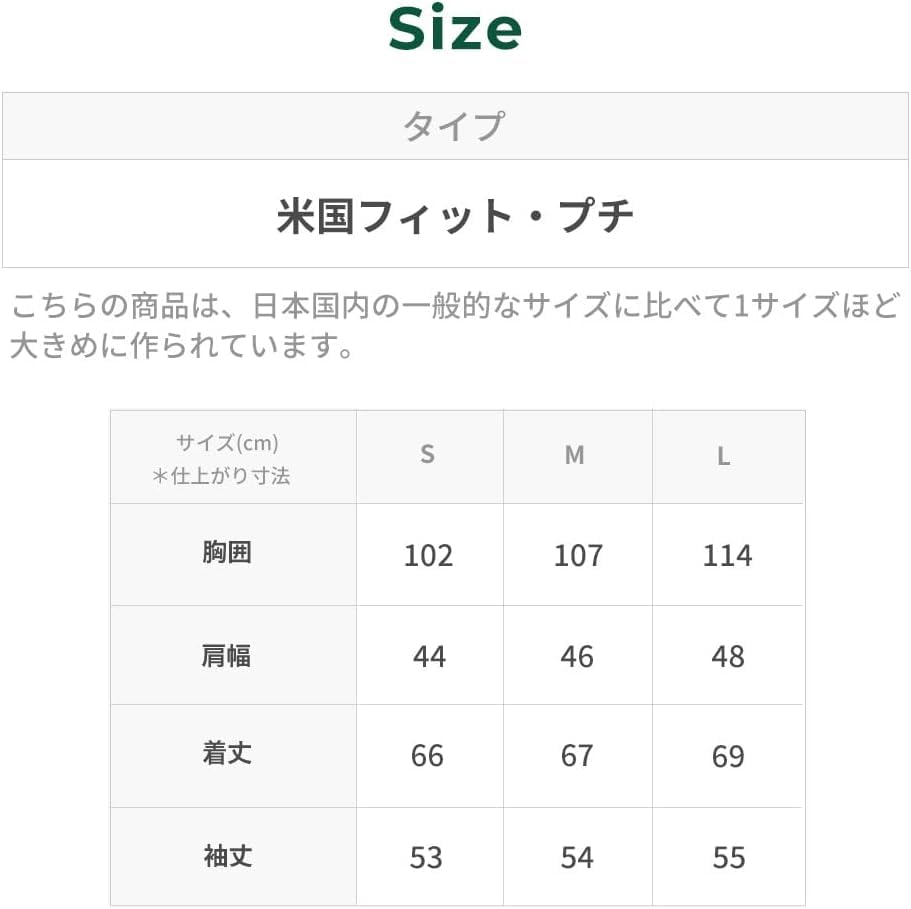The image size is (911, 909).
Task: Click shoulder width value 46
Action: [577, 657]
